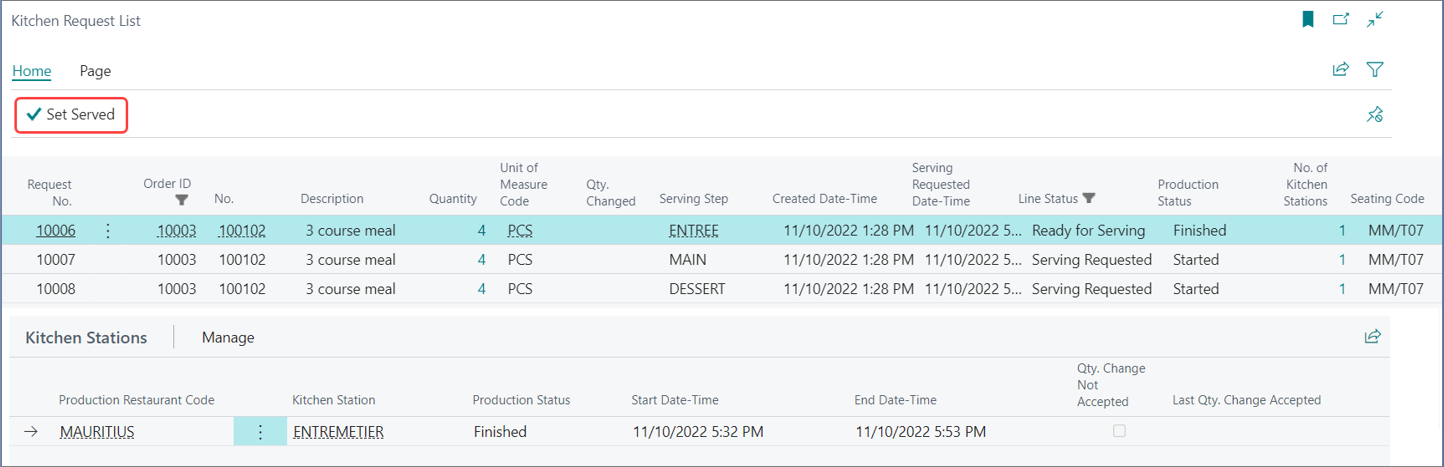The image size is (1444, 467).
Task: Select the Home tab
Action: tap(32, 71)
